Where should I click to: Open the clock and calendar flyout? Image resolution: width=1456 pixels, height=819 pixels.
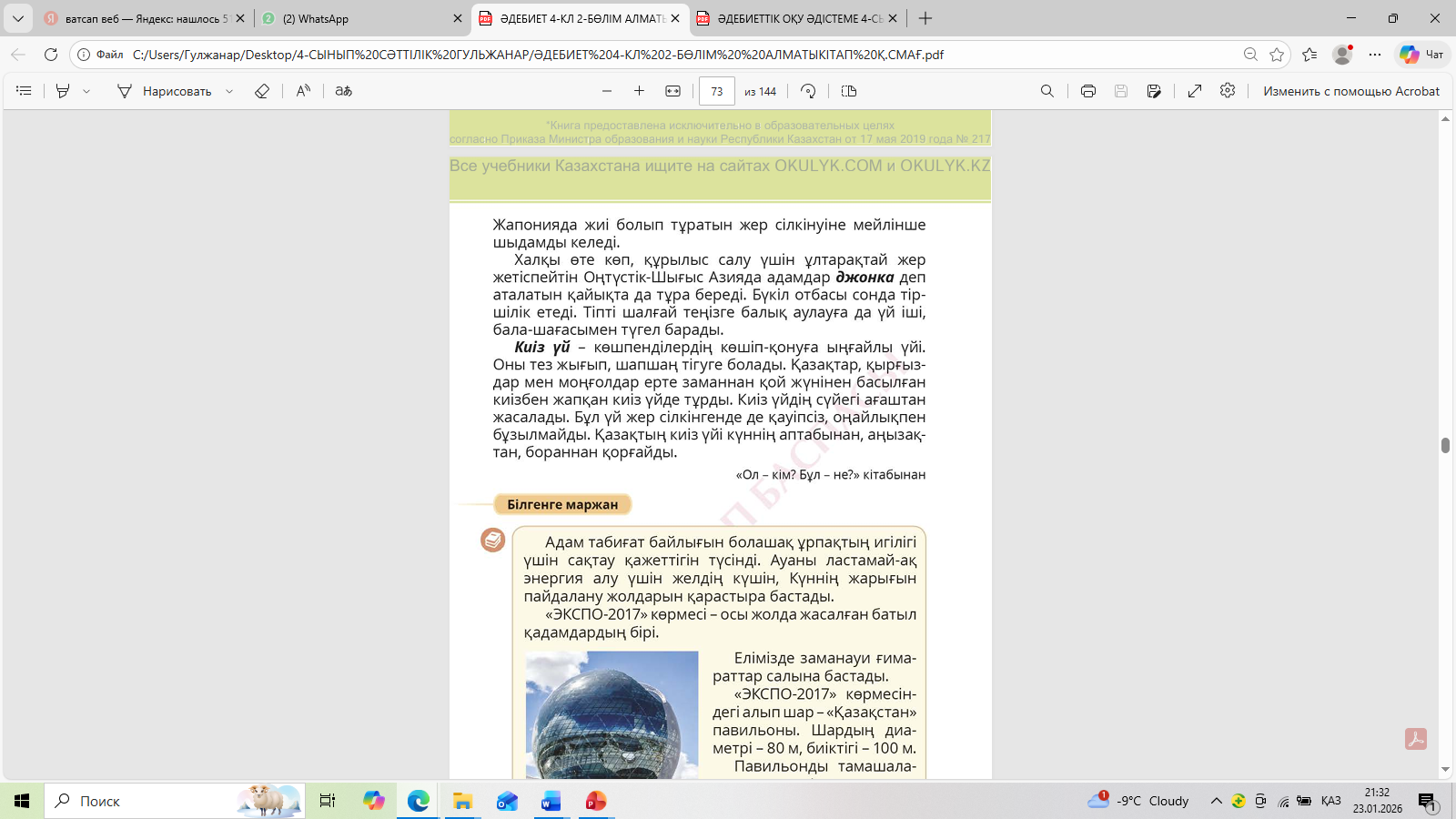[1377, 801]
